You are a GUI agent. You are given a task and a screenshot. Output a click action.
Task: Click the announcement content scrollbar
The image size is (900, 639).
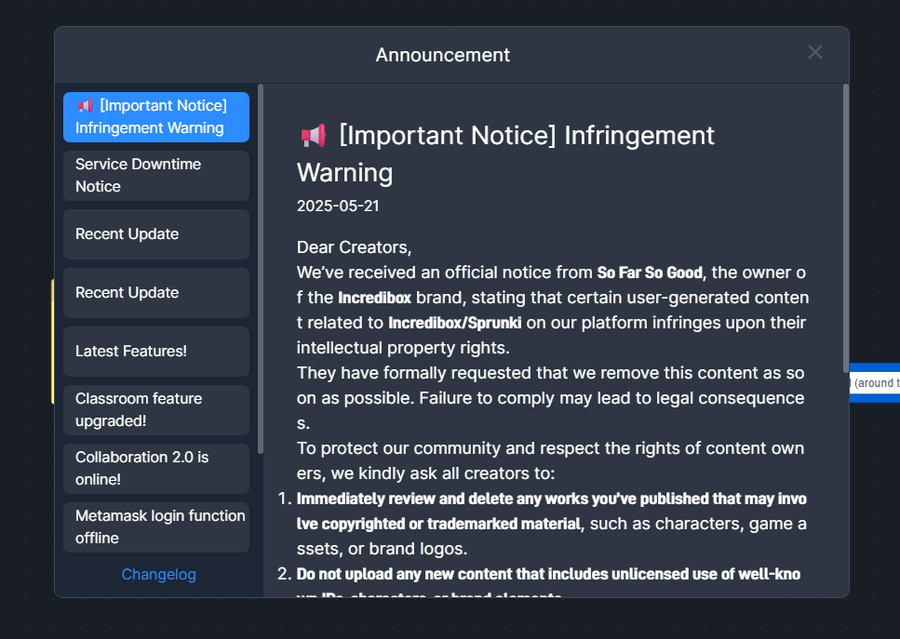pyautogui.click(x=845, y=228)
